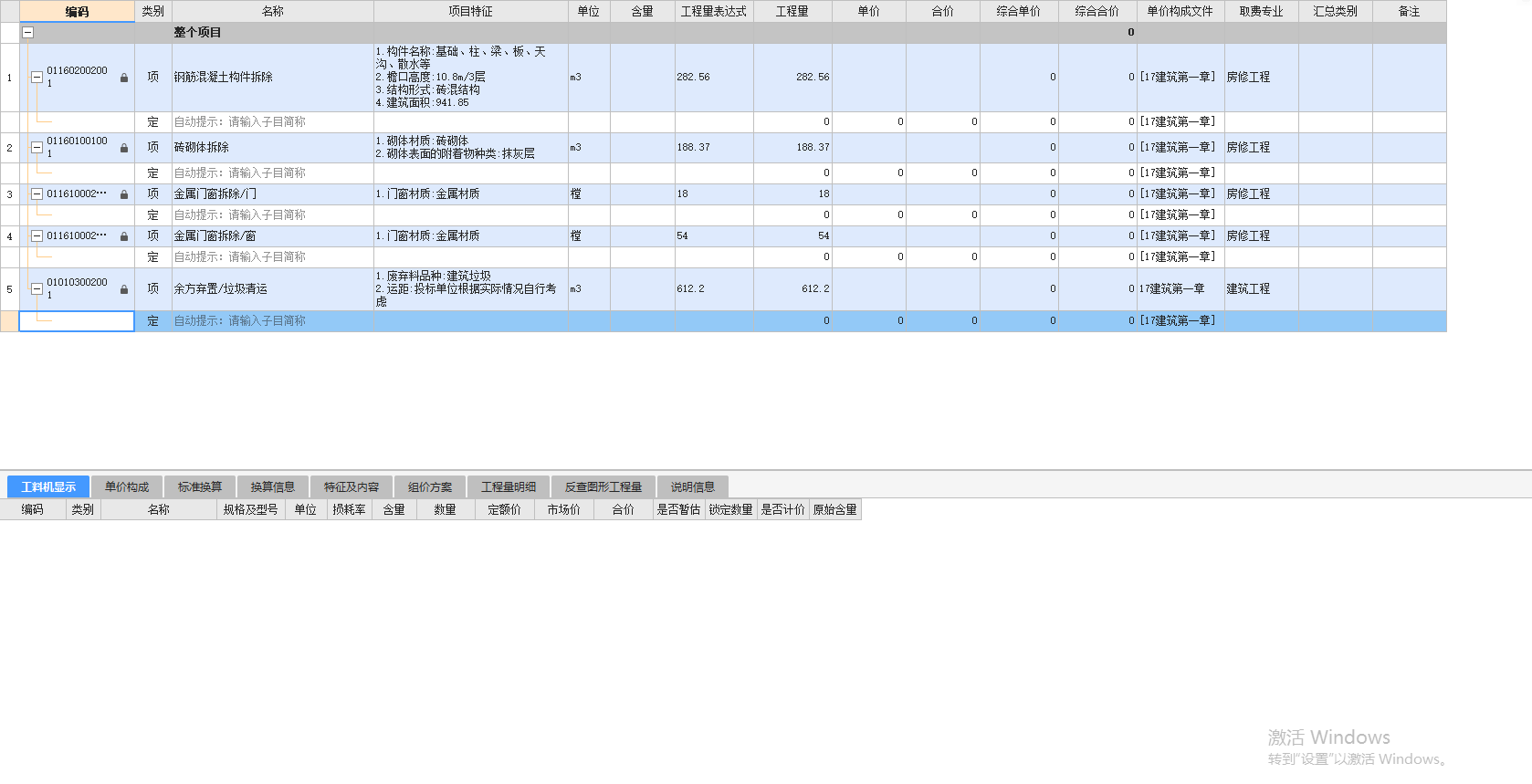Click the 建筑工程 fee specialty cell

1262,288
